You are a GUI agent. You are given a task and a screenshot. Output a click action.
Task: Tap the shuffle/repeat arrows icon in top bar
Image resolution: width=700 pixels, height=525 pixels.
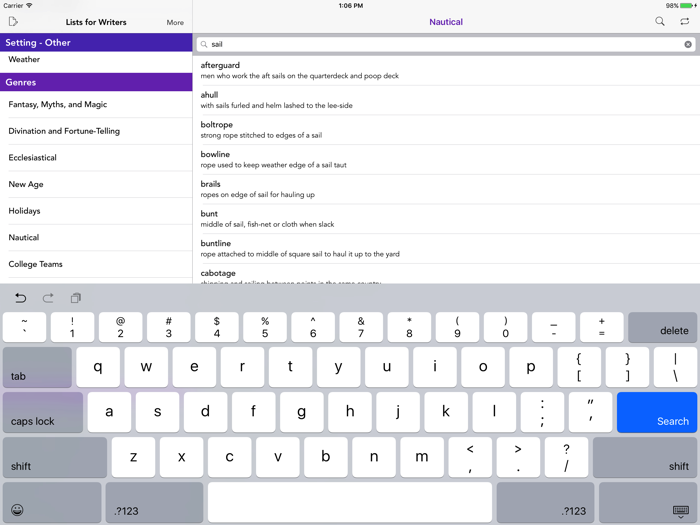(x=684, y=21)
